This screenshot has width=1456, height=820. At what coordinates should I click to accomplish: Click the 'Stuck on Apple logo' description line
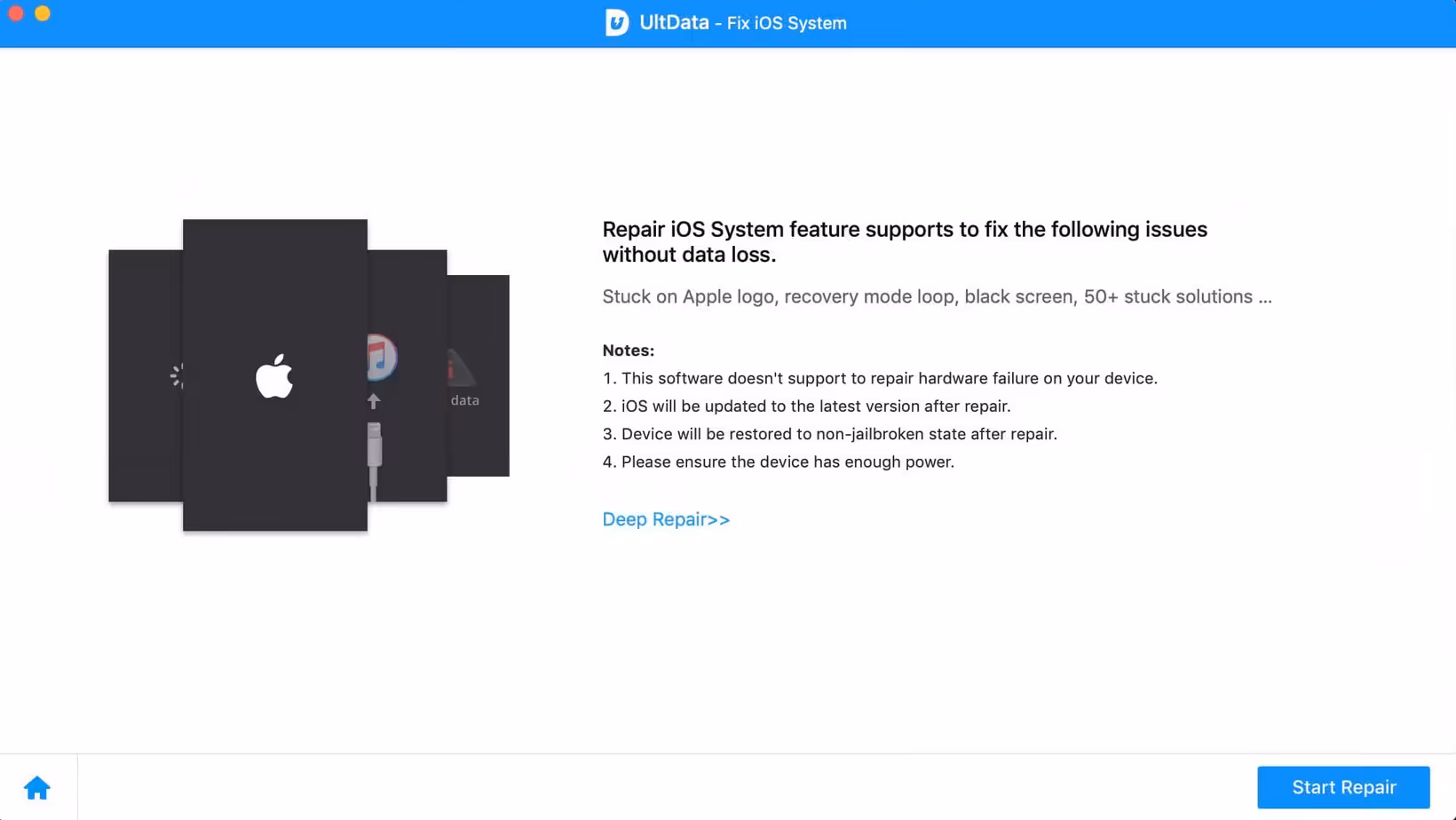pos(937,296)
